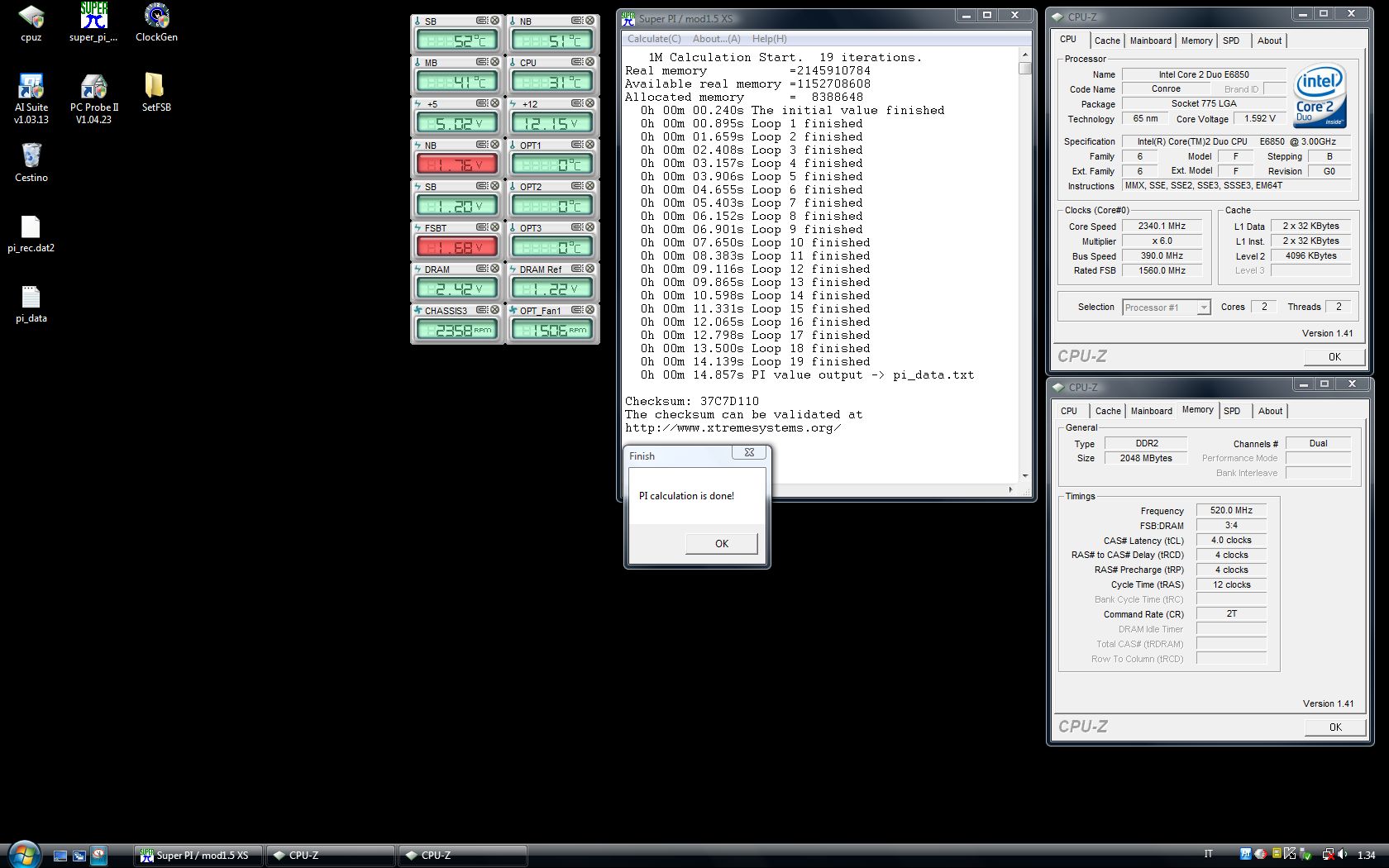Viewport: 1389px width, 868px height.
Task: Click the Checksum: 37C7D110 line
Action: click(x=692, y=401)
